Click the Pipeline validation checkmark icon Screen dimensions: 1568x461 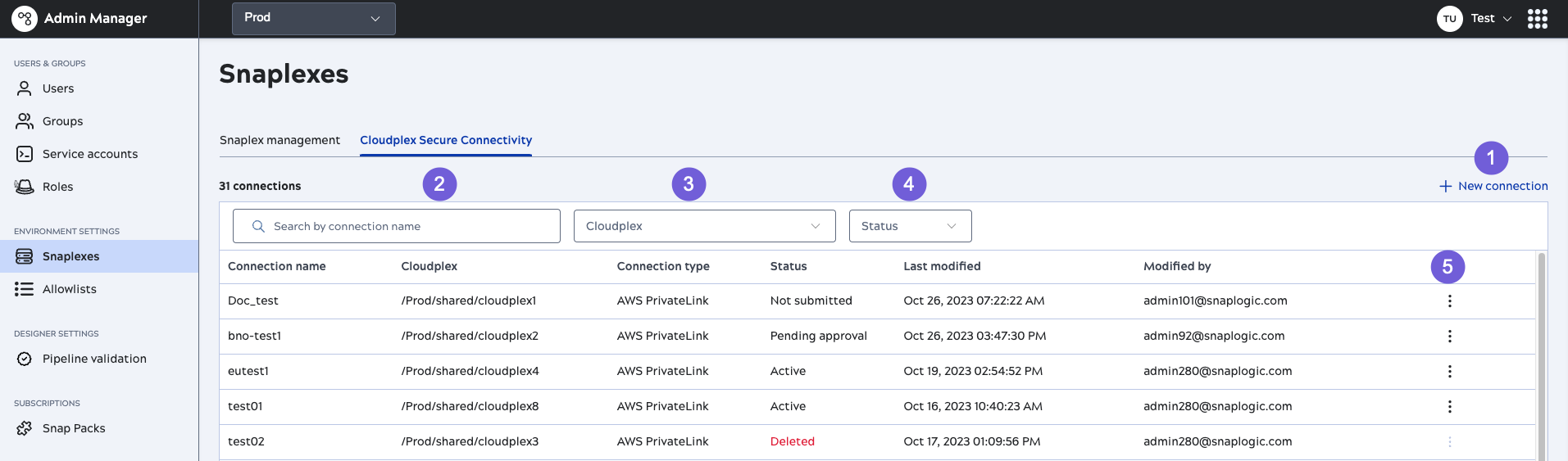pos(25,359)
